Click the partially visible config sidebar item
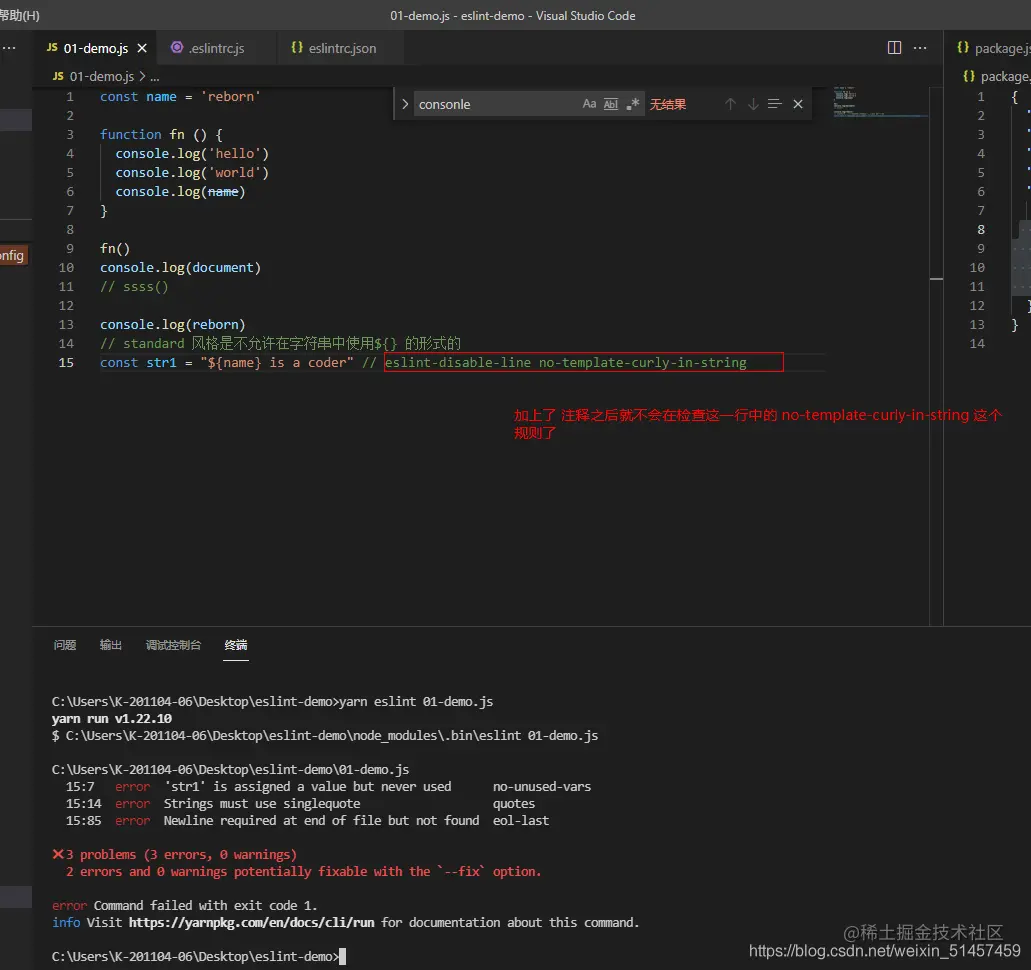The width and height of the screenshot is (1031, 970). [x=14, y=255]
